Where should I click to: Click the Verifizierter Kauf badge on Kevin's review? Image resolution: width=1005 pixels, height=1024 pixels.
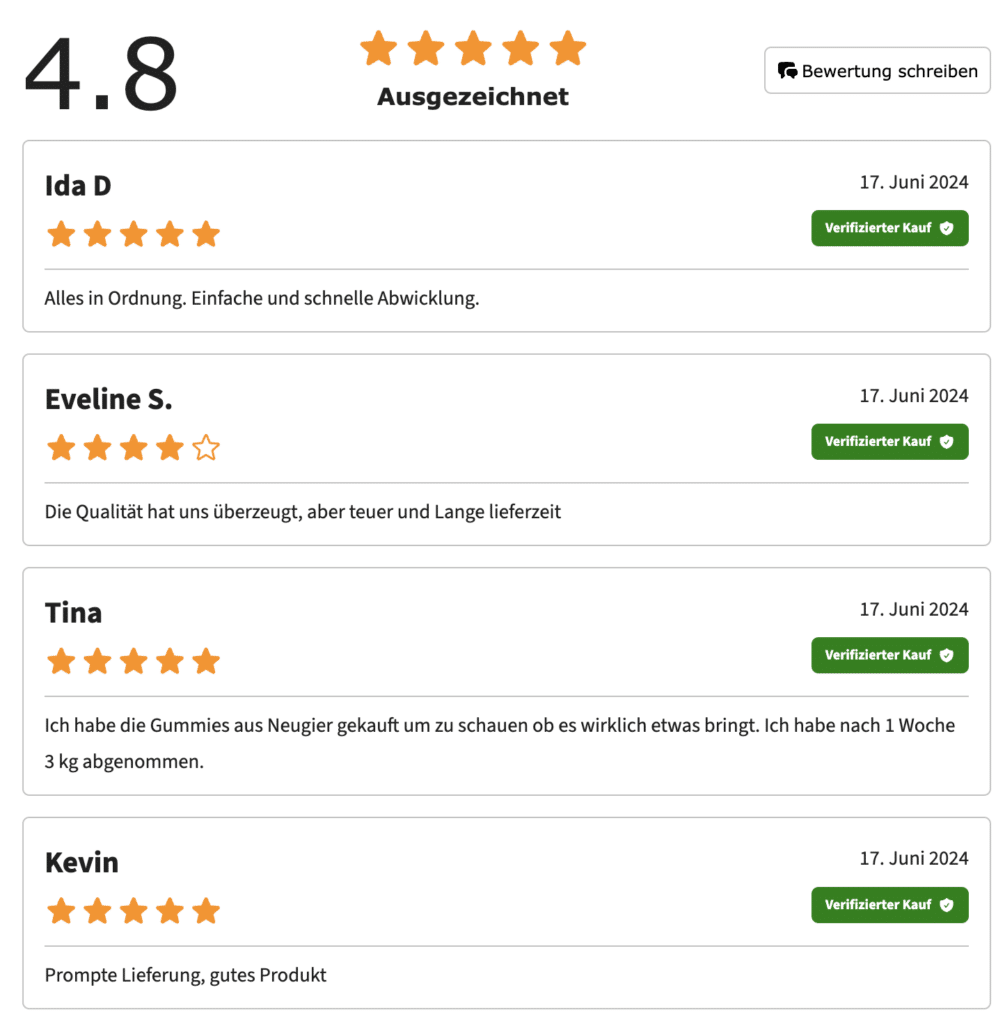[x=889, y=905]
